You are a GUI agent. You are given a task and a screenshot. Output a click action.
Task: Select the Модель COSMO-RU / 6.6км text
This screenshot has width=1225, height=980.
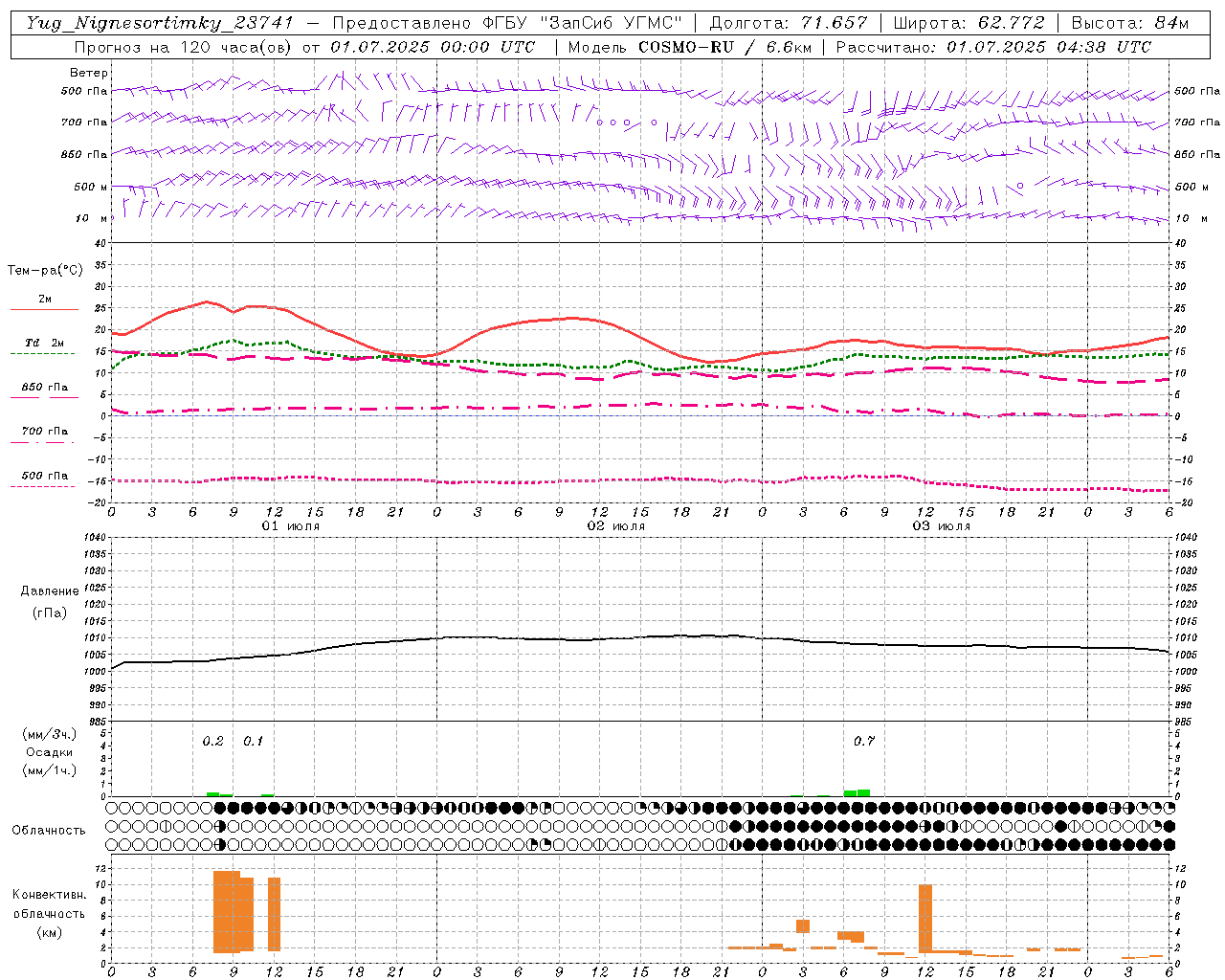coord(690,47)
